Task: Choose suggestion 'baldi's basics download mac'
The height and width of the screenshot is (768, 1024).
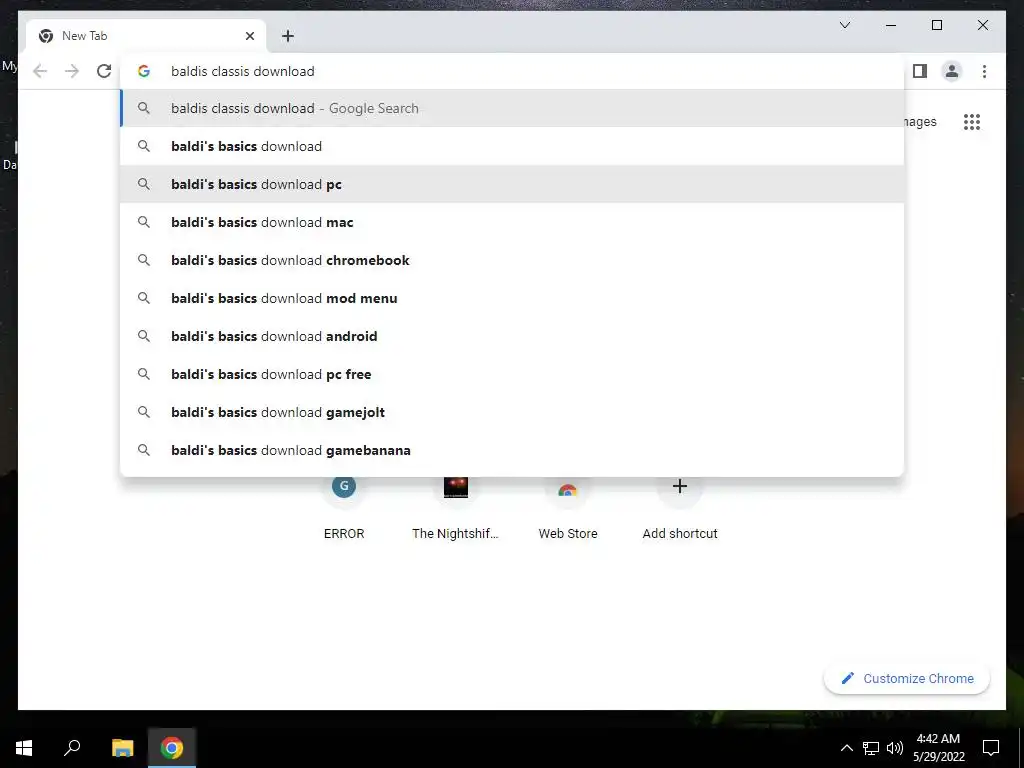Action: pyautogui.click(x=512, y=222)
